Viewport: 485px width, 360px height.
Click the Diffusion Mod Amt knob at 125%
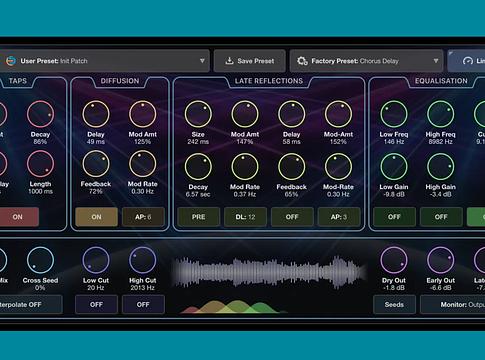click(143, 114)
